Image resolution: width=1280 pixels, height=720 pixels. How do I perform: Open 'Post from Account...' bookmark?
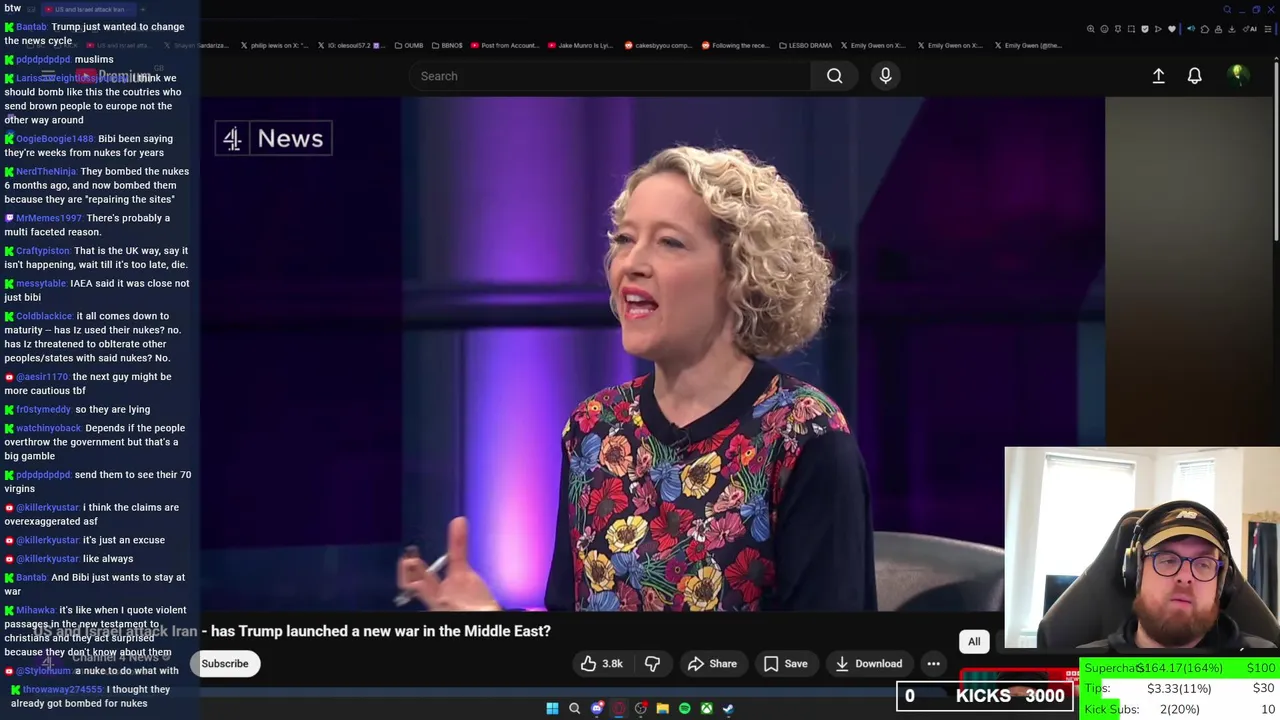coord(506,45)
